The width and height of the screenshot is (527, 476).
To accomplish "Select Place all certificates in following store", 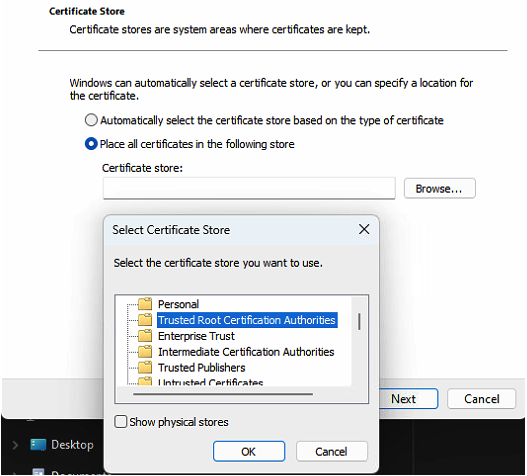I will (x=91, y=144).
